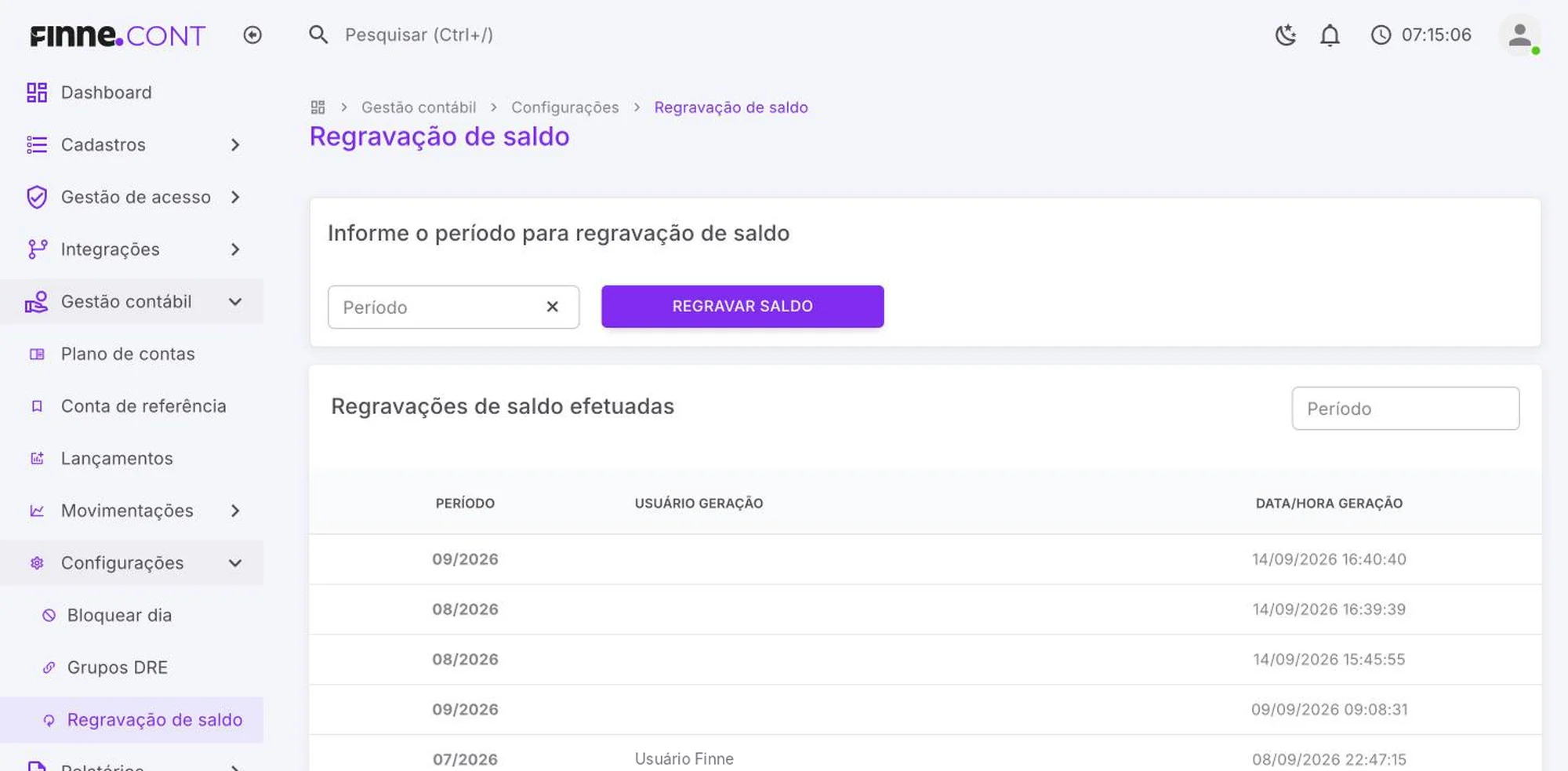This screenshot has height=771, width=1568.
Task: Collapse sidebar using the circled arrow icon
Action: click(252, 35)
